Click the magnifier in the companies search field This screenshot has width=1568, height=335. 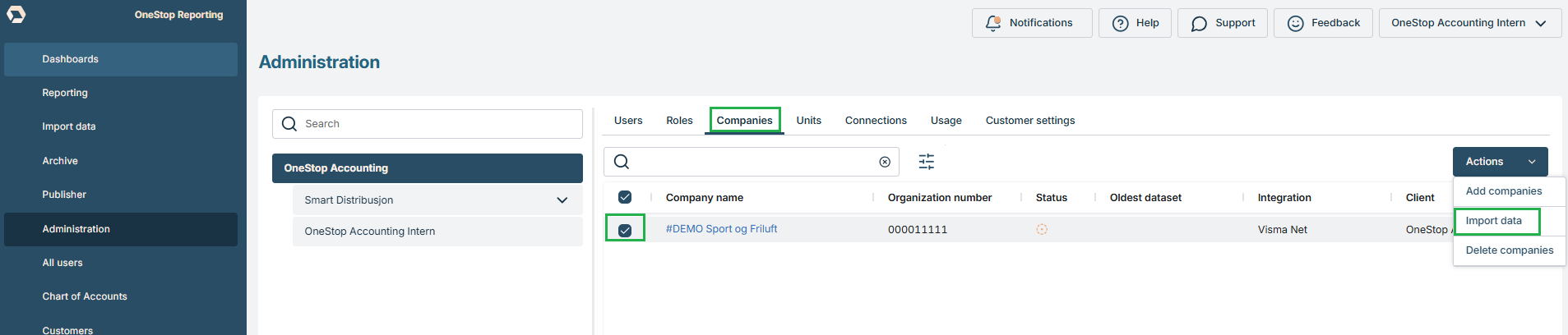pos(622,162)
